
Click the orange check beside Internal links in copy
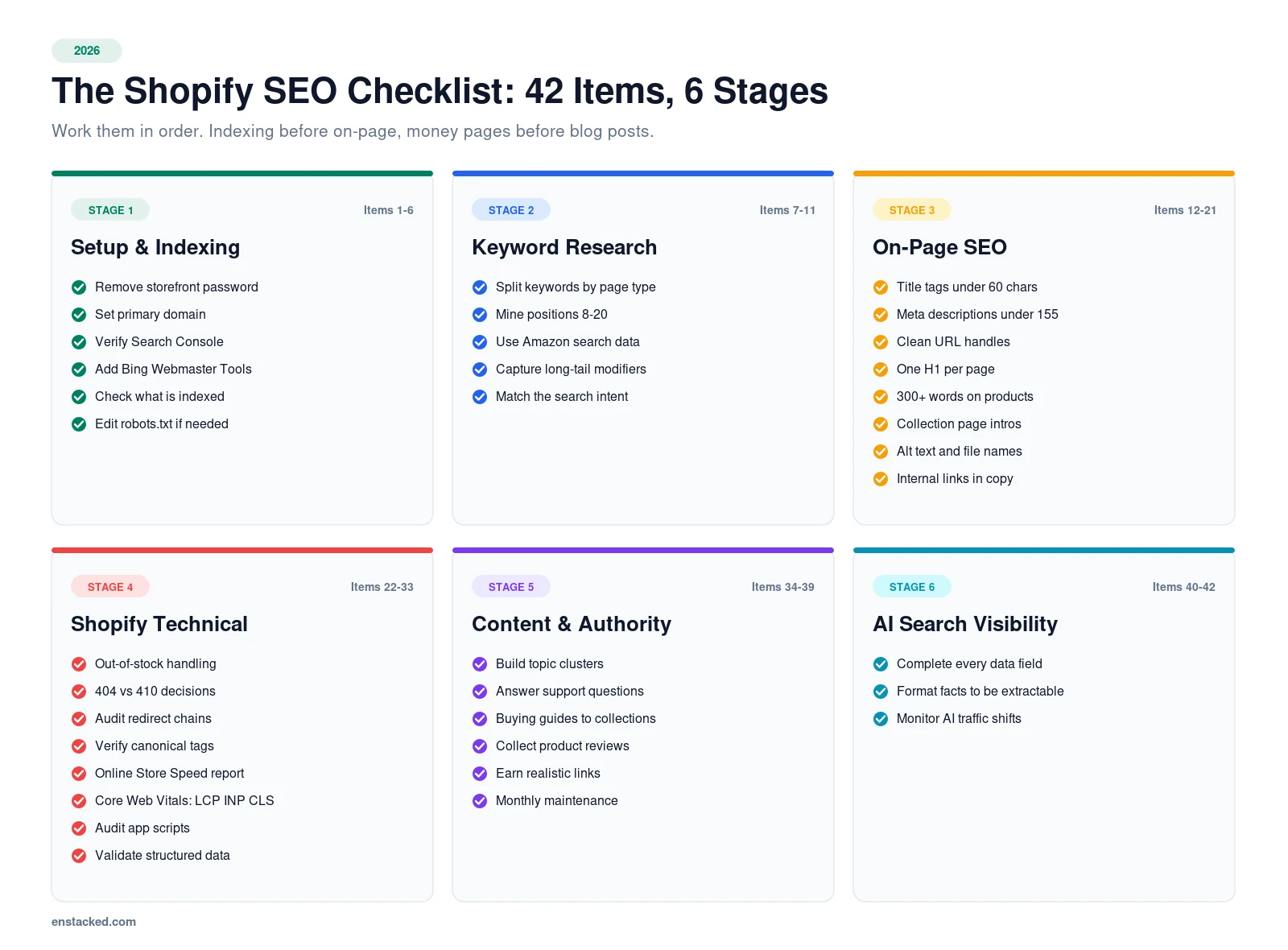point(881,479)
